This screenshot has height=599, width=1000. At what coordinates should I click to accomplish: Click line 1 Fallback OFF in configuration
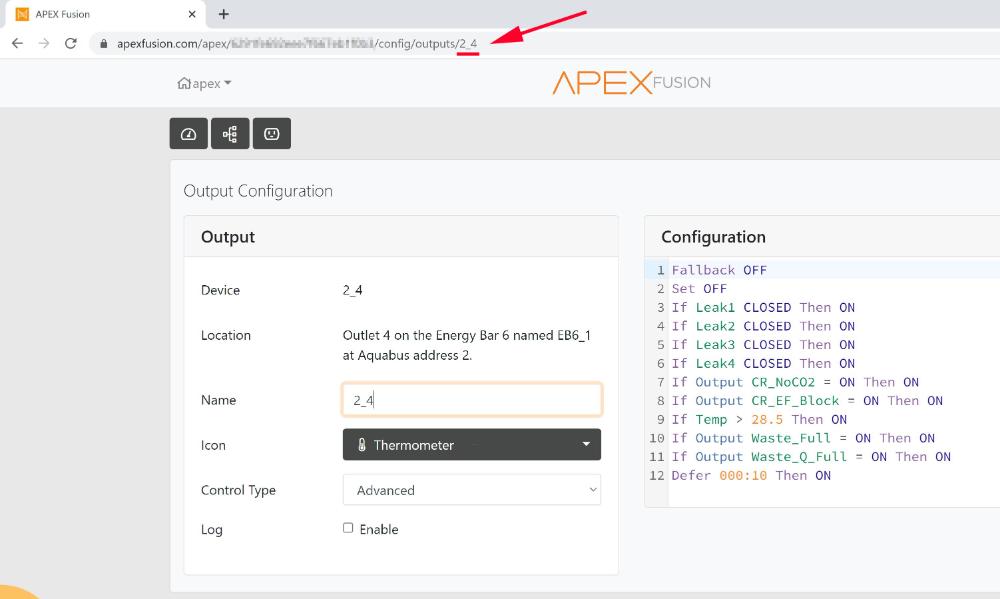[x=719, y=270]
